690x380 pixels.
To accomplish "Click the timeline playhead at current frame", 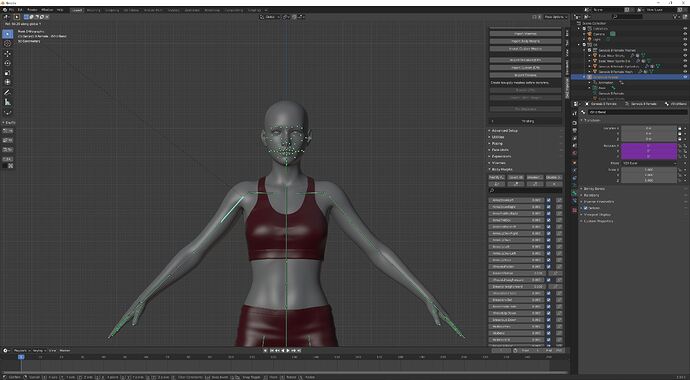I will pyautogui.click(x=21, y=357).
